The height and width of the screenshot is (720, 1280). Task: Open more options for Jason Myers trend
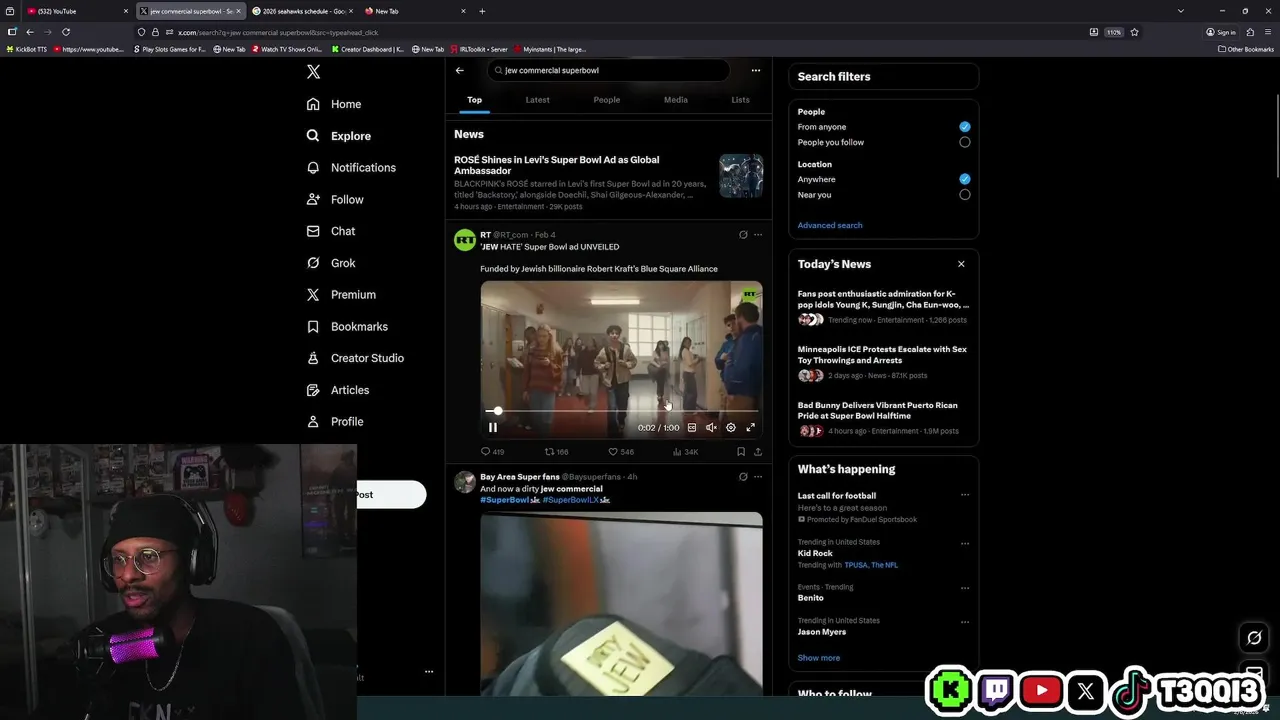965,622
